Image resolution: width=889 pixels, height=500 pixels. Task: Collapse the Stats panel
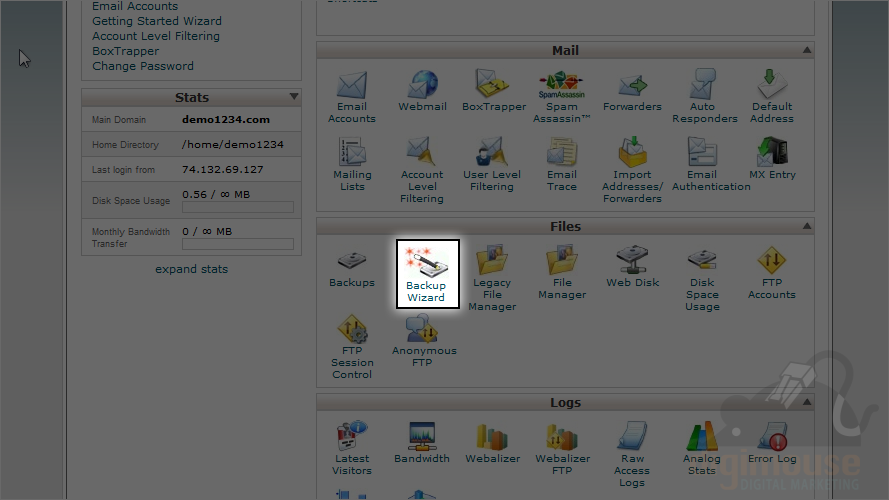pyautogui.click(x=294, y=96)
